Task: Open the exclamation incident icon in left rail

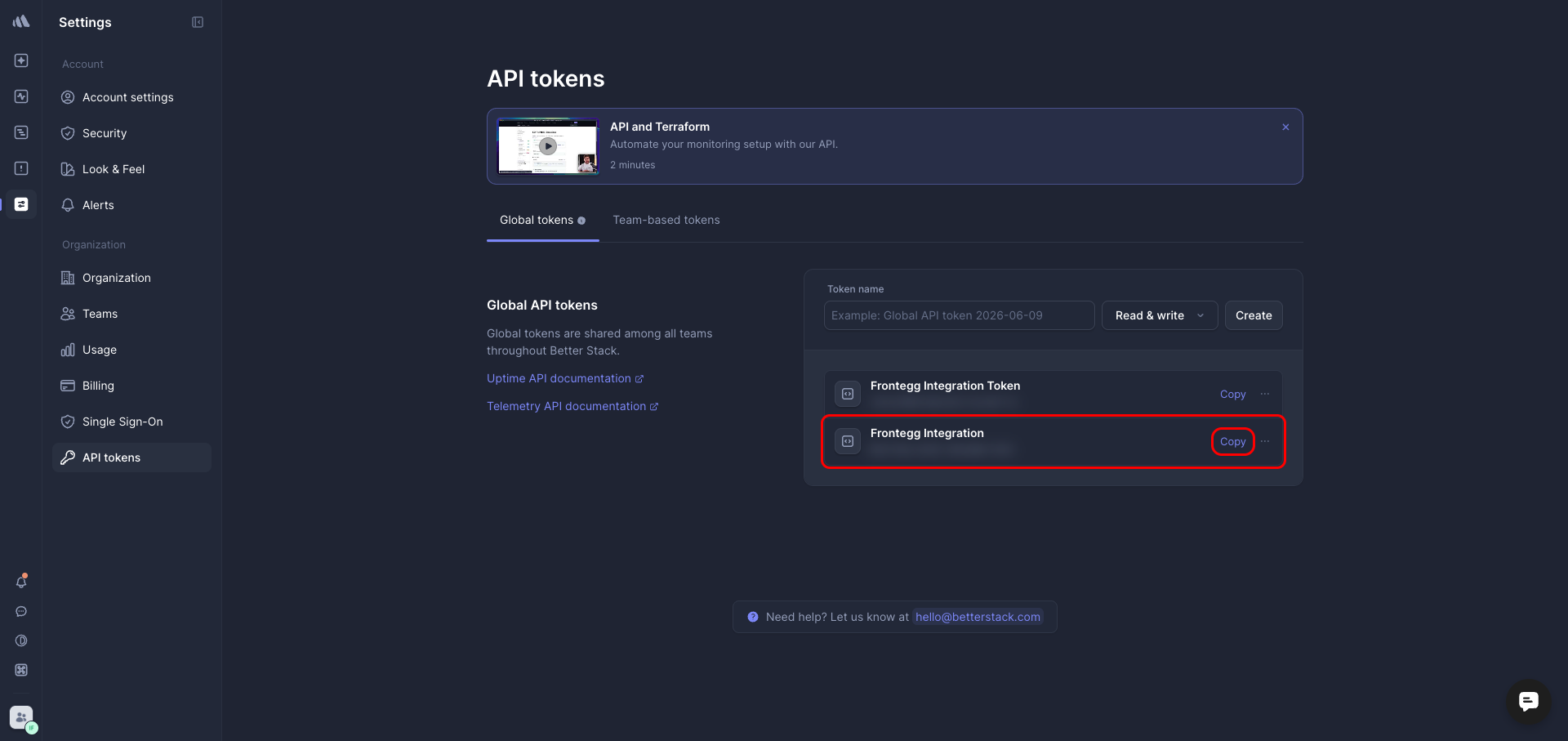Action: (21, 168)
